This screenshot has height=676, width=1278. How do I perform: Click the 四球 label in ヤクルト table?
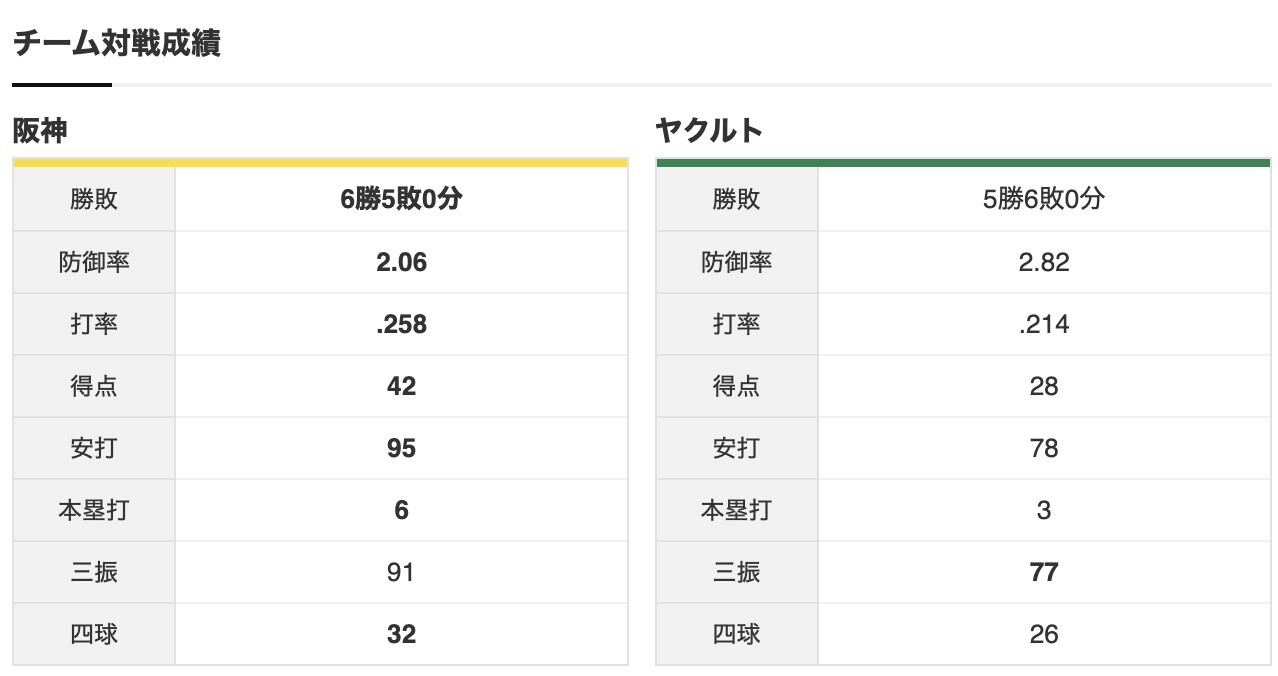(737, 634)
